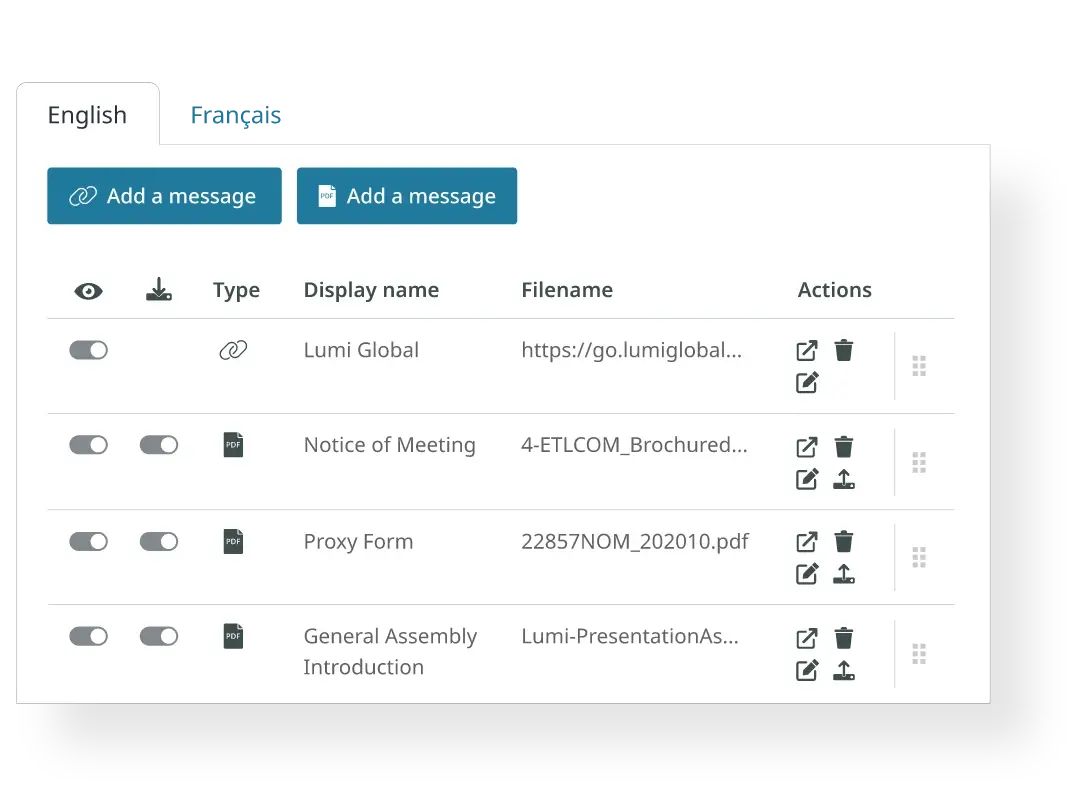Delete the Notice of Meeting document
The width and height of the screenshot is (1072, 786).
844,446
